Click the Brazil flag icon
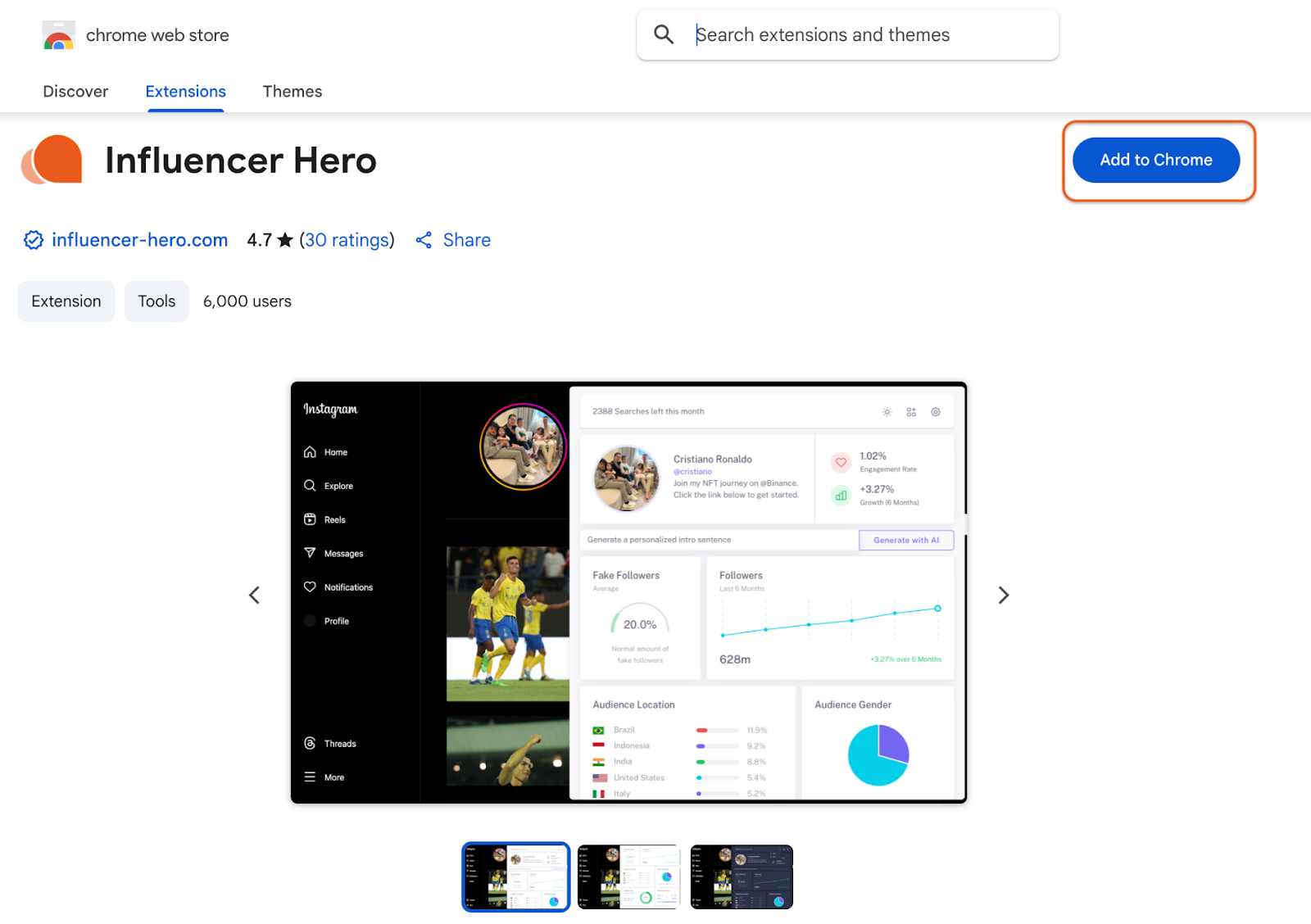Viewport: 1311px width, 924px height. [599, 730]
